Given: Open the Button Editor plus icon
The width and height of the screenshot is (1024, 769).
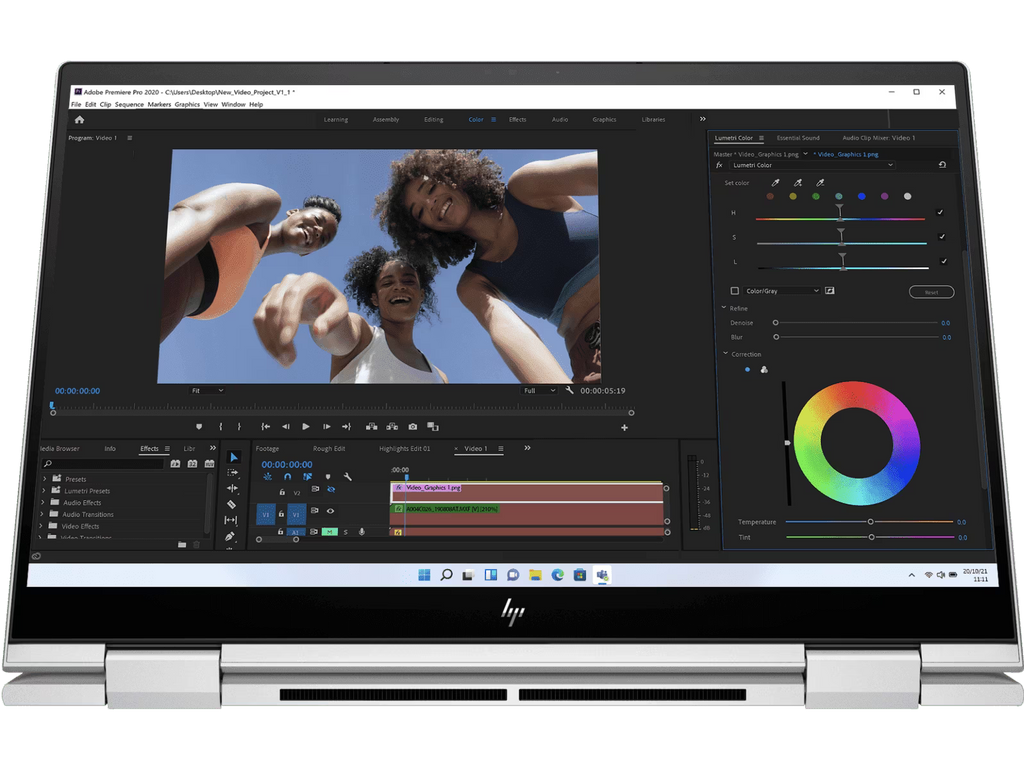Looking at the screenshot, I should point(625,428).
